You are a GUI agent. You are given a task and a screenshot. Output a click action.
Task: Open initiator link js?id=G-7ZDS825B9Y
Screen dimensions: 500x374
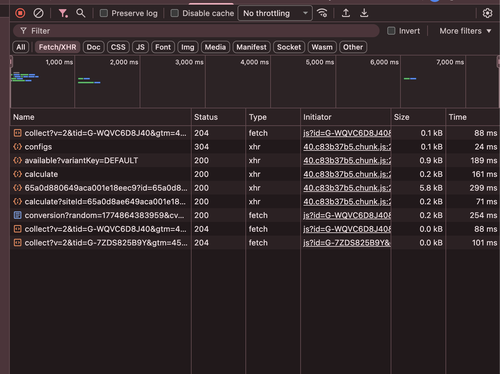pyautogui.click(x=347, y=243)
